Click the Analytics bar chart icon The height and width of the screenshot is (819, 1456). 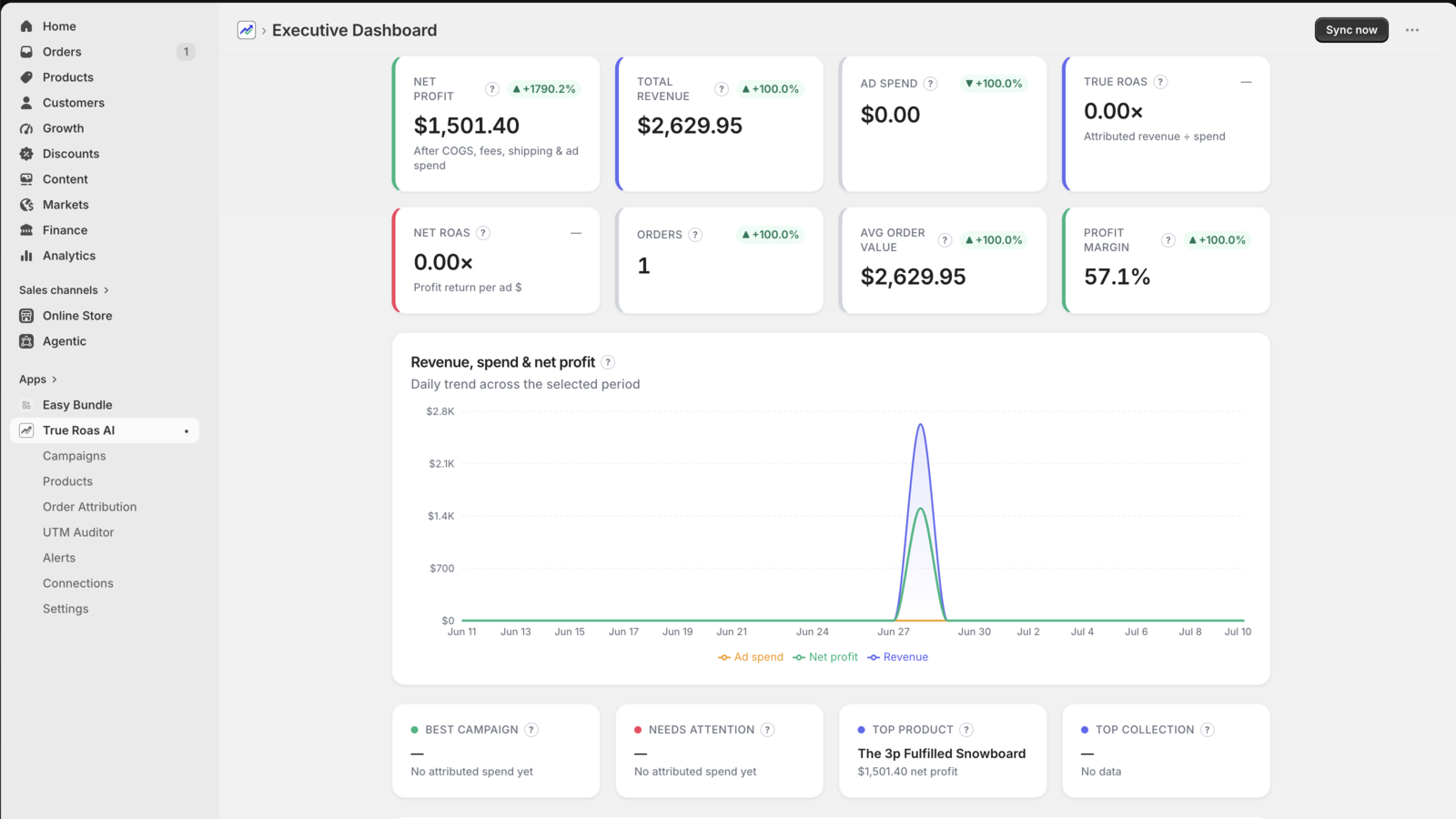point(26,256)
